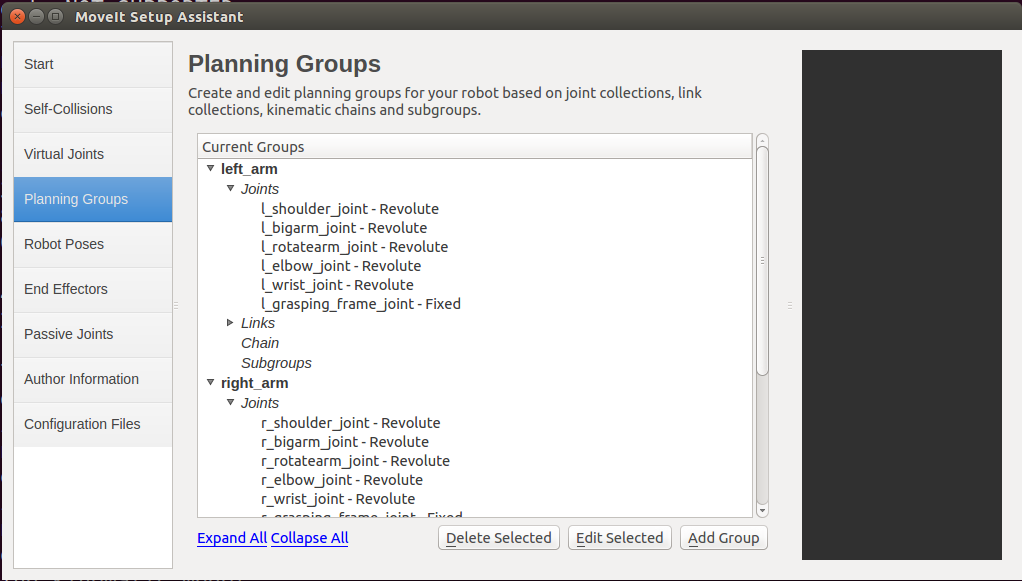This screenshot has width=1022, height=581.
Task: Select r_bigarm_joint - Revolute
Action: pos(345,442)
